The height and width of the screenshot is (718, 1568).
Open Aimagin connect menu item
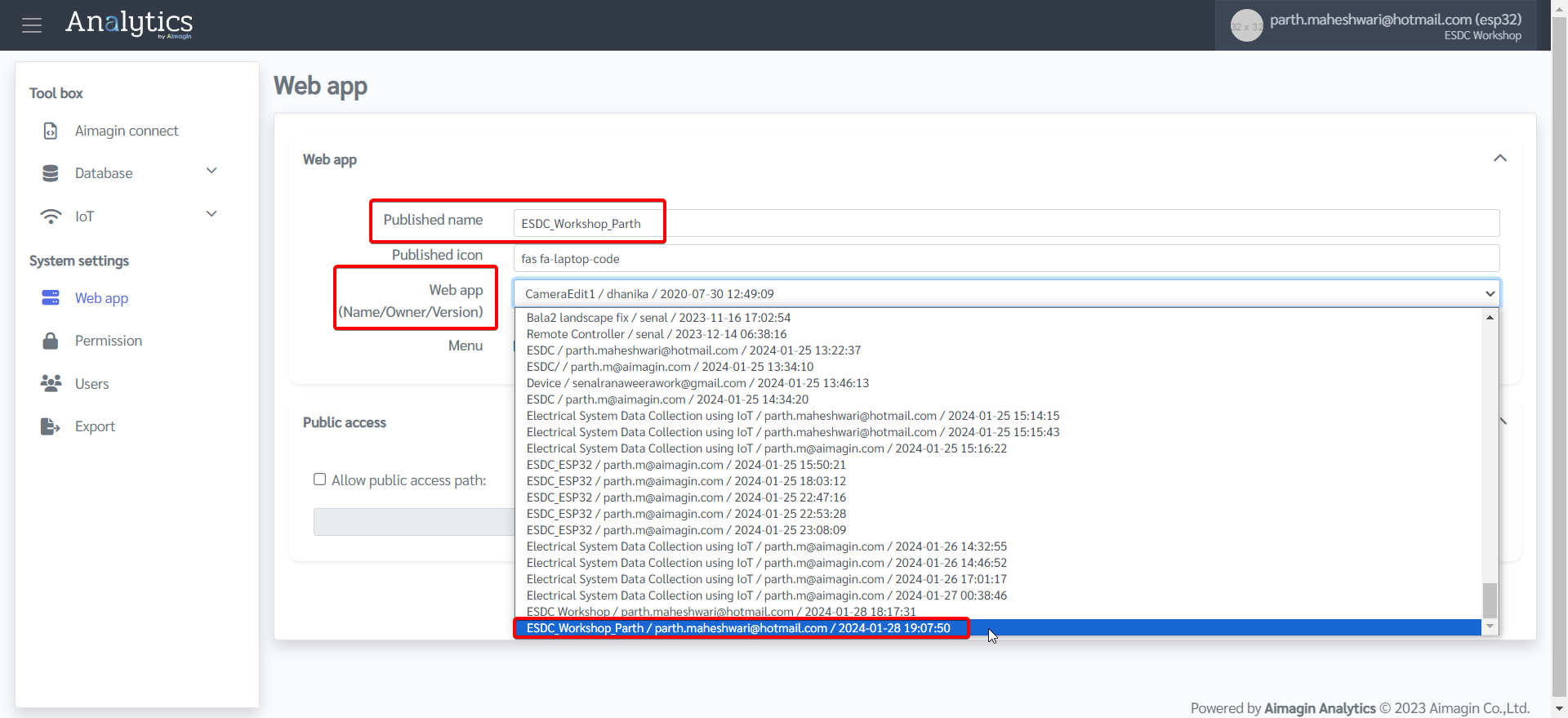(x=127, y=131)
